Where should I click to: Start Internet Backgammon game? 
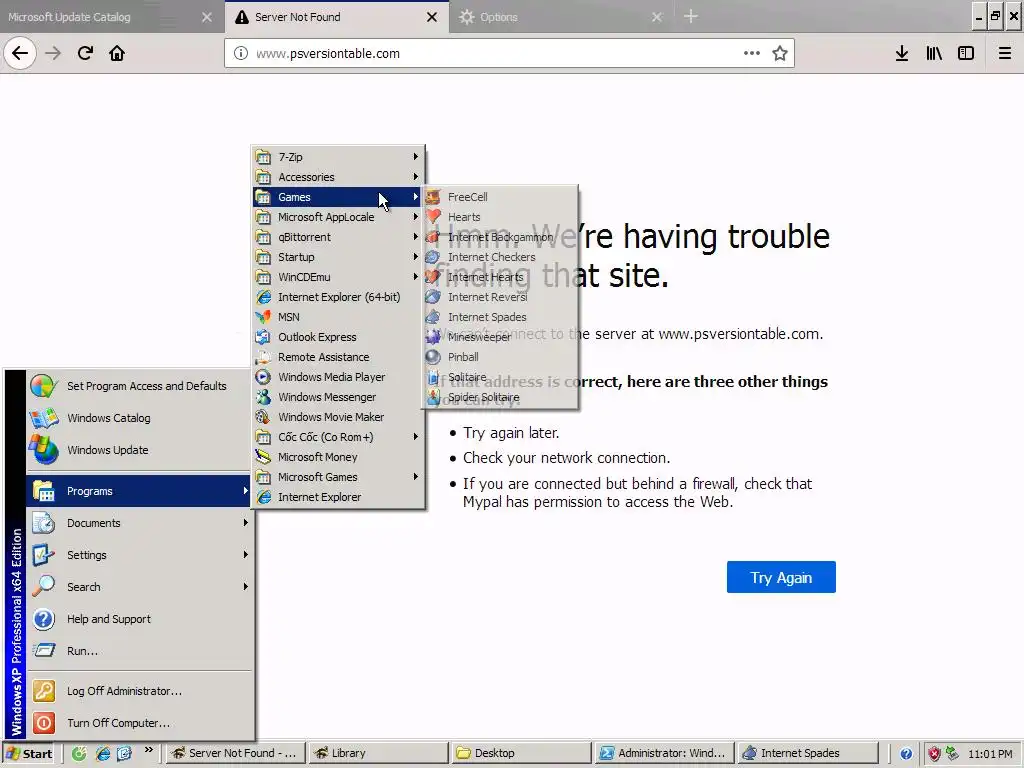point(501,237)
